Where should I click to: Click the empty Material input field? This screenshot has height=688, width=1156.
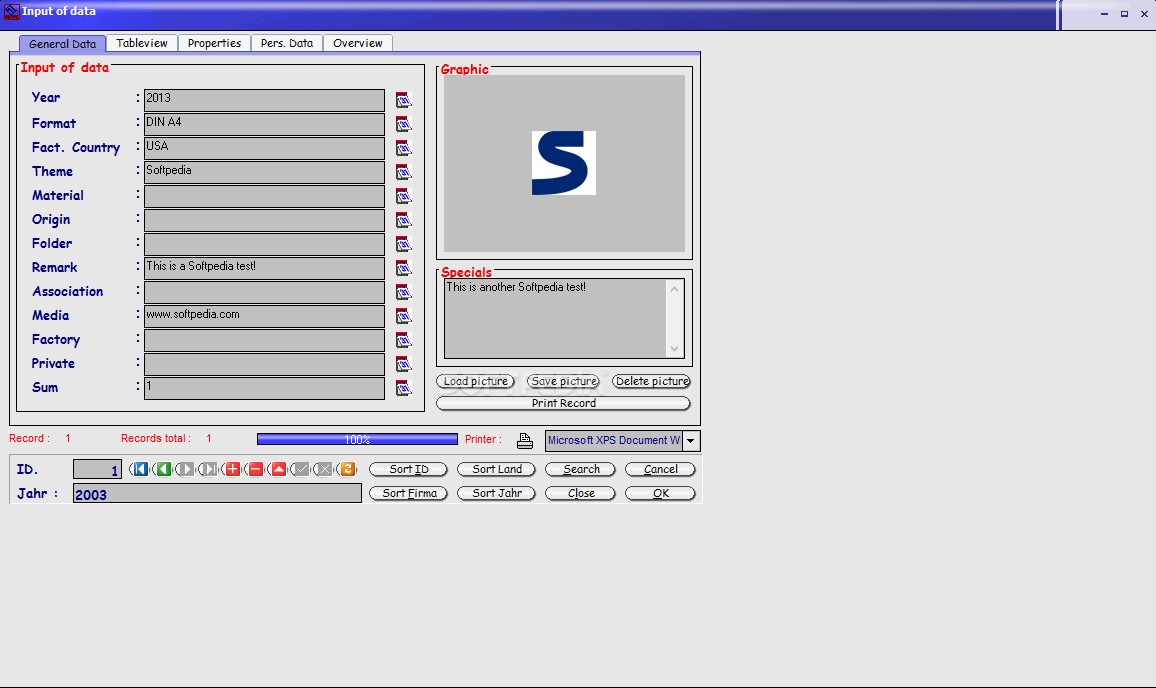click(x=264, y=196)
